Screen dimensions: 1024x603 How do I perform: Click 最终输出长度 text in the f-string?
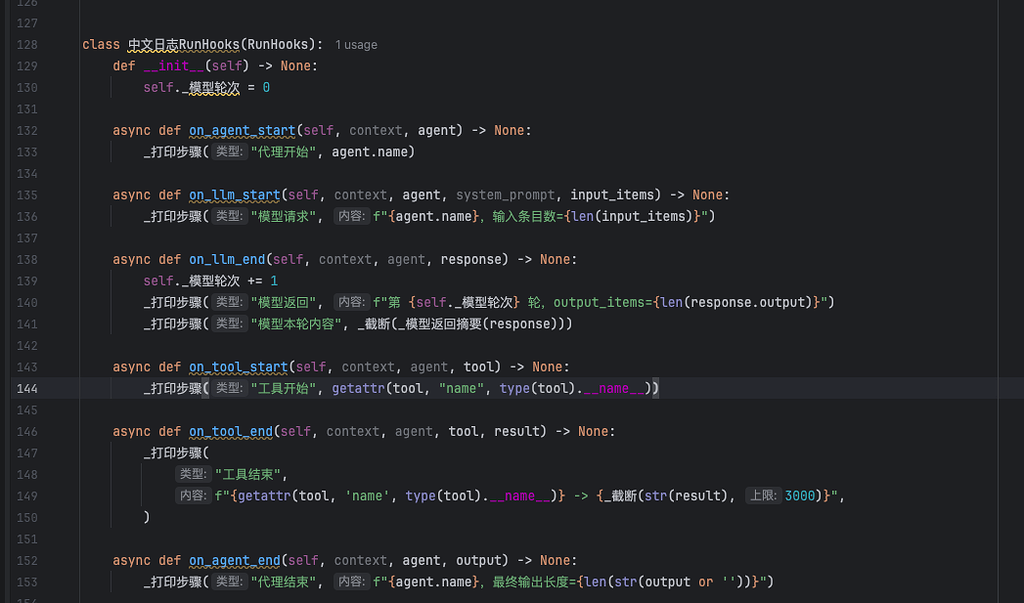click(x=531, y=582)
